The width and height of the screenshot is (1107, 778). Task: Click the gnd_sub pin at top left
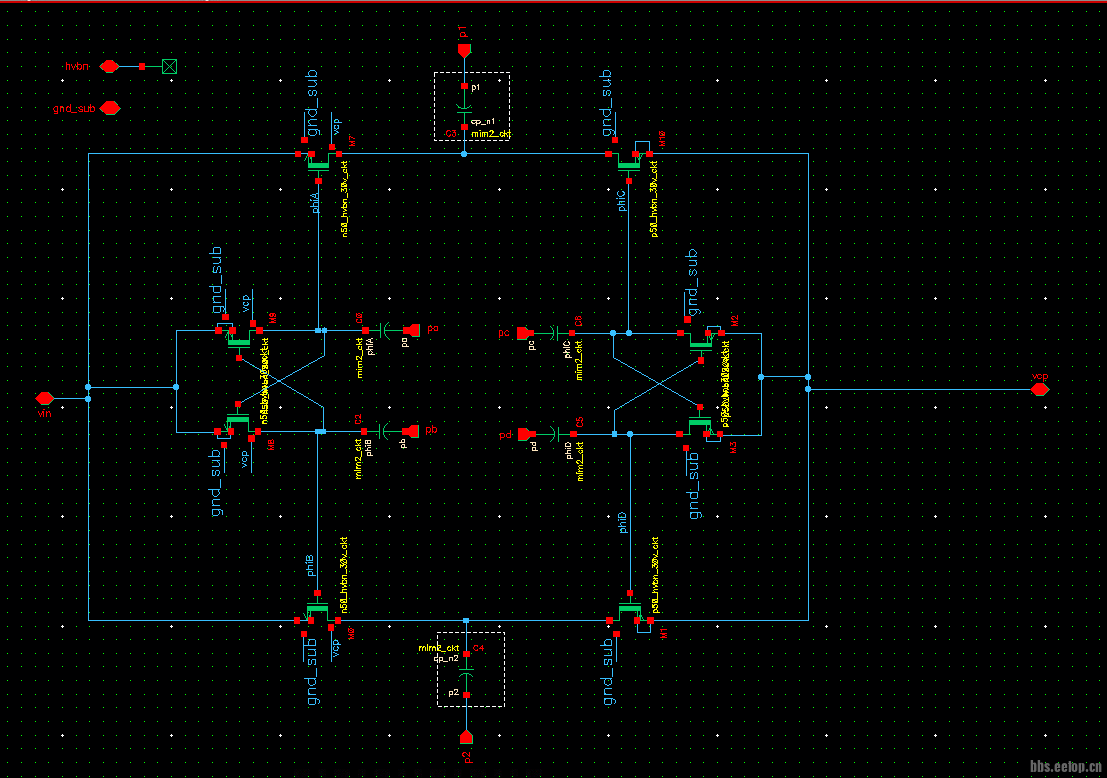110,108
